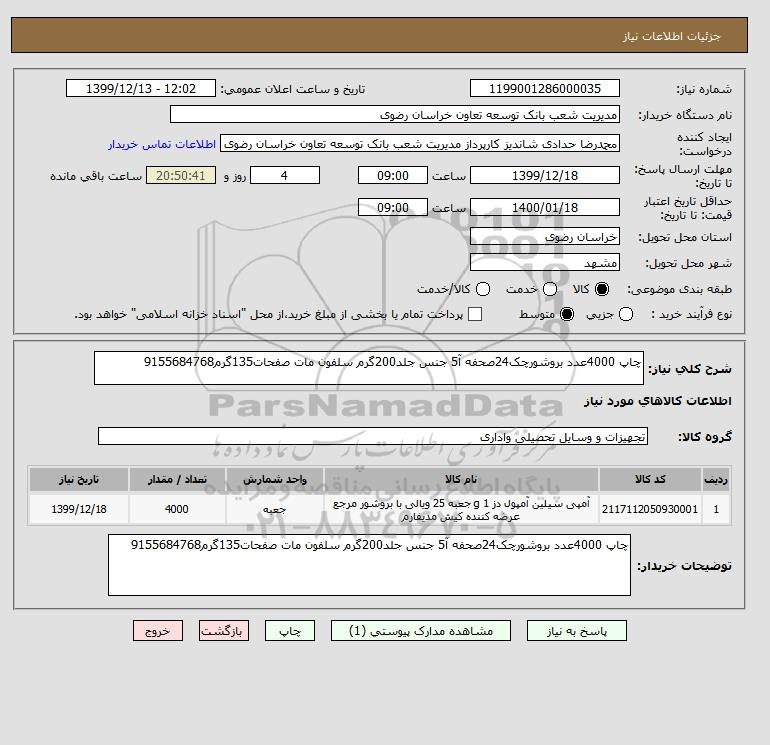Click the نام کالا column header
This screenshot has height=745, width=770.
461,479
